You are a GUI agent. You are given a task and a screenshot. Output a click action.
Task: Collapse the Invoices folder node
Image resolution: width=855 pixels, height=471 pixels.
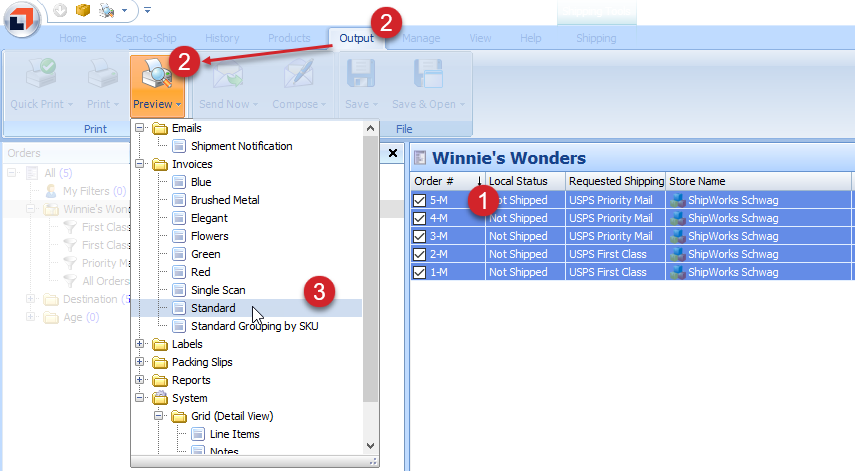click(140, 164)
